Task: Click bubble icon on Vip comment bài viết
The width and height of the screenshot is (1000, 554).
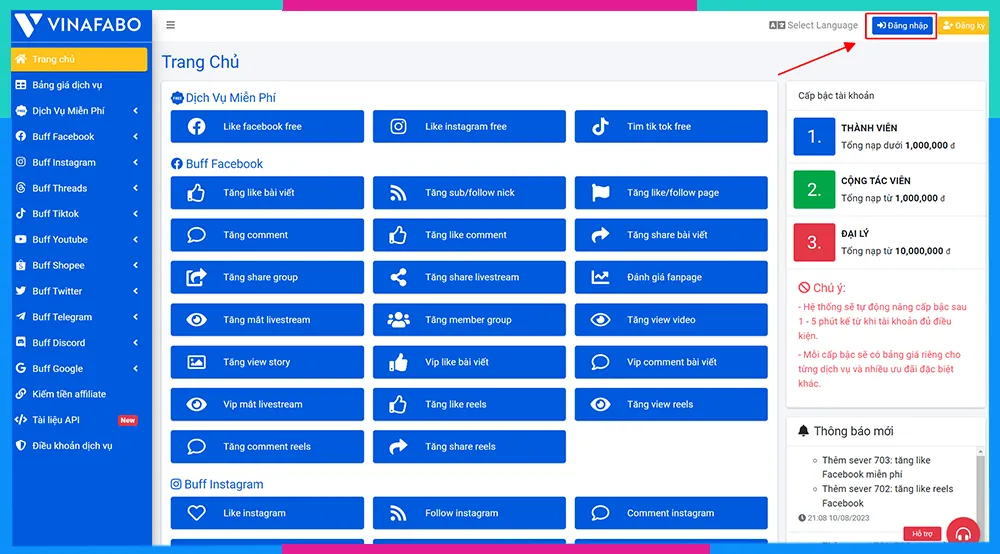Action: point(600,362)
